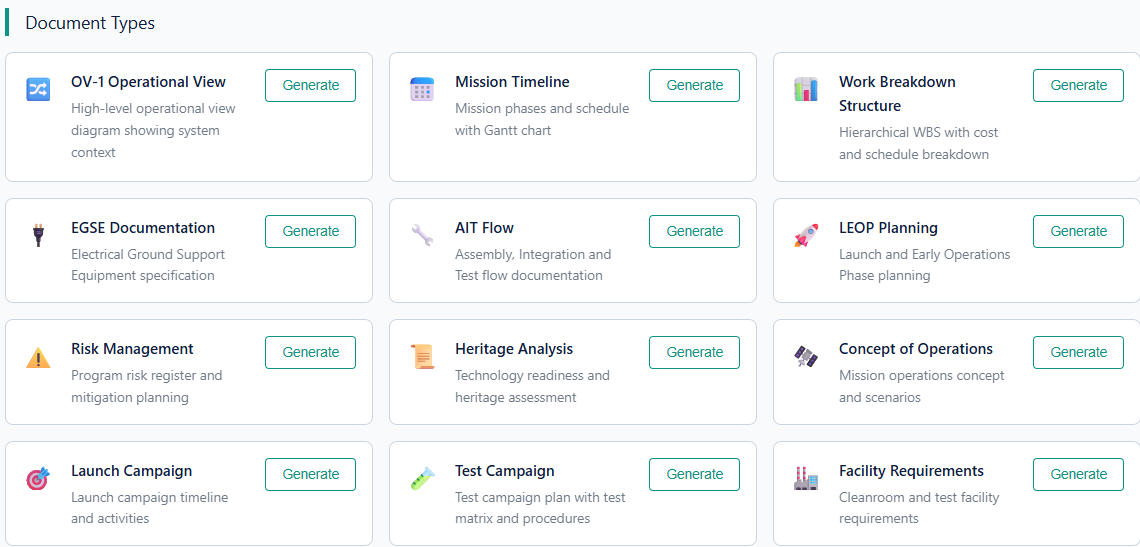Click the Heritage Analysis scroll icon
The image size is (1140, 547).
(x=422, y=357)
